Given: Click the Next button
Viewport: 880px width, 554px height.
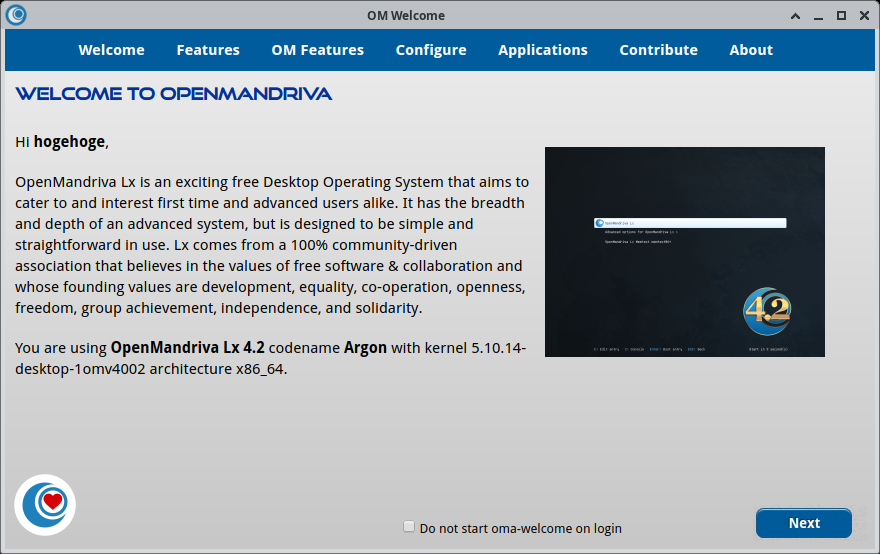Looking at the screenshot, I should pos(804,523).
